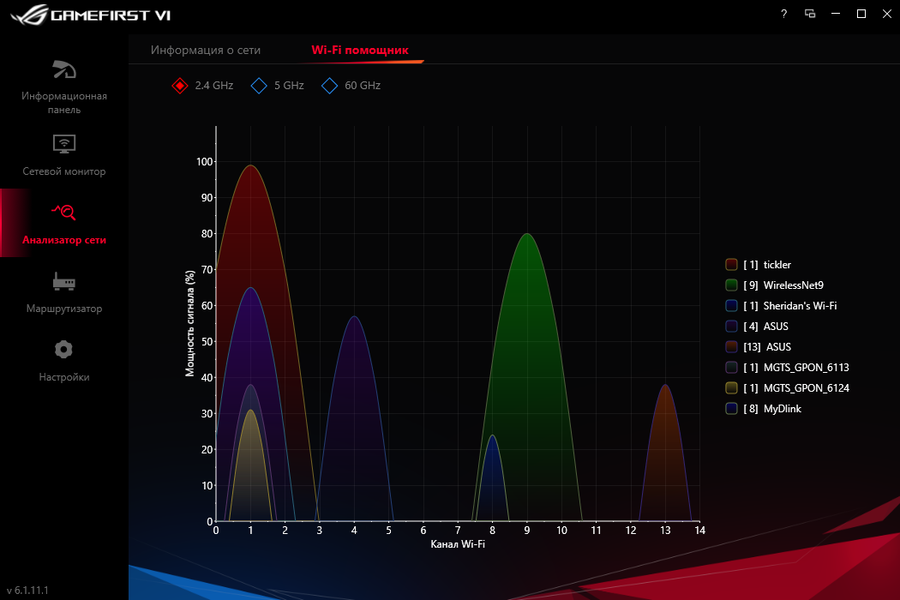Open the Настройки gear icon

64,349
